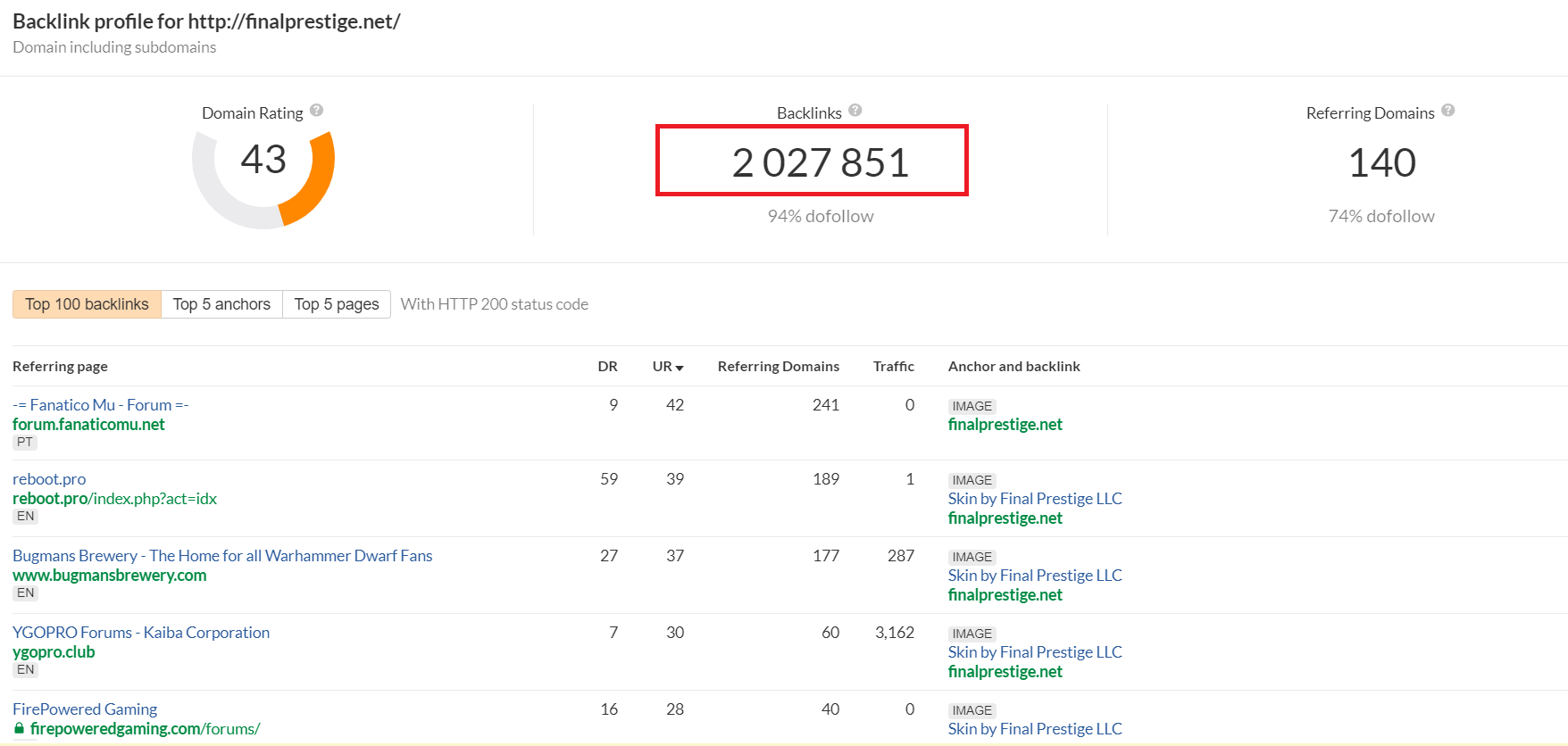The width and height of the screenshot is (1568, 746).
Task: Click the ygopro.club URL link
Action: tap(54, 652)
